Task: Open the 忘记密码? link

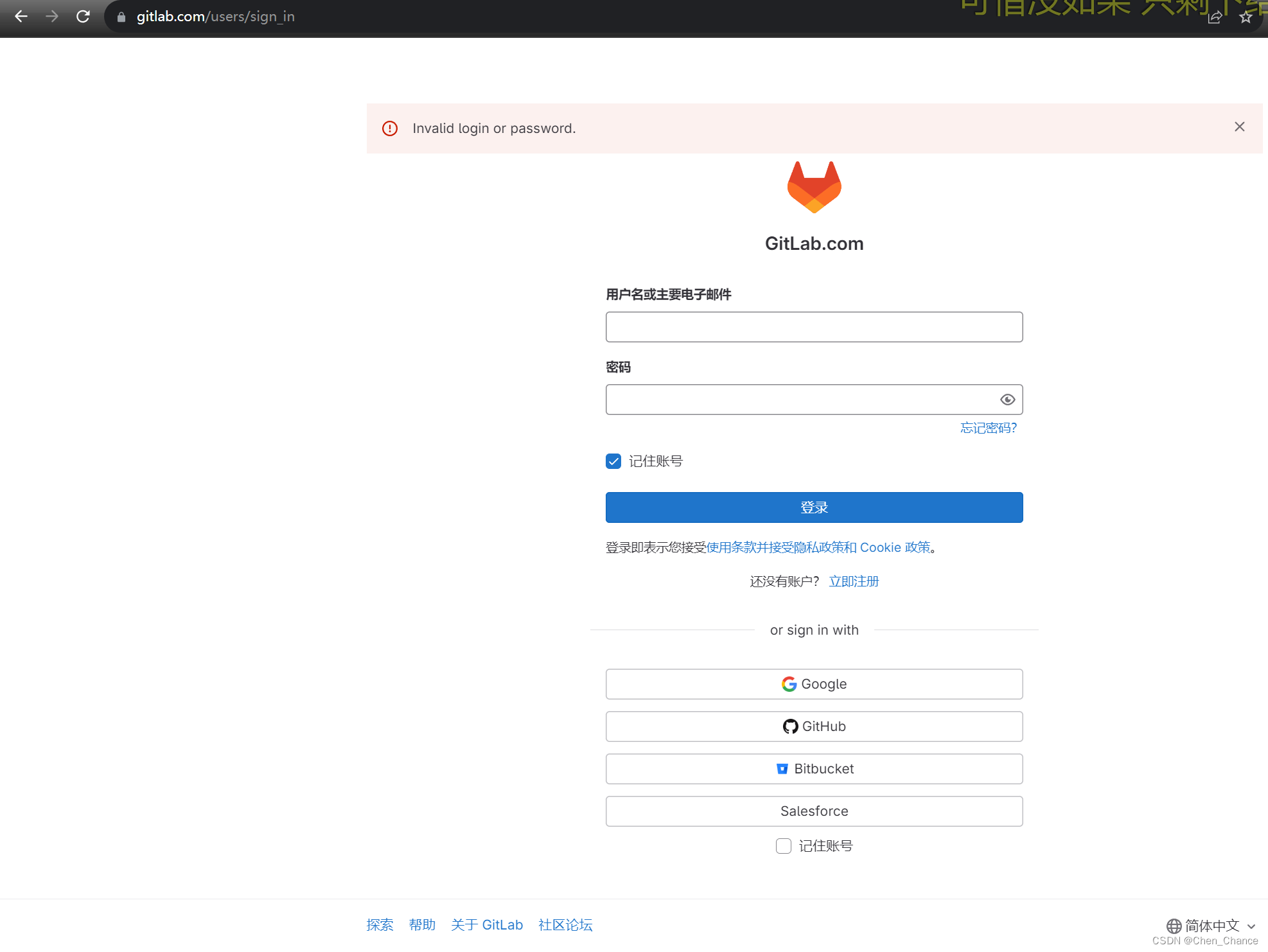Action: 988,428
